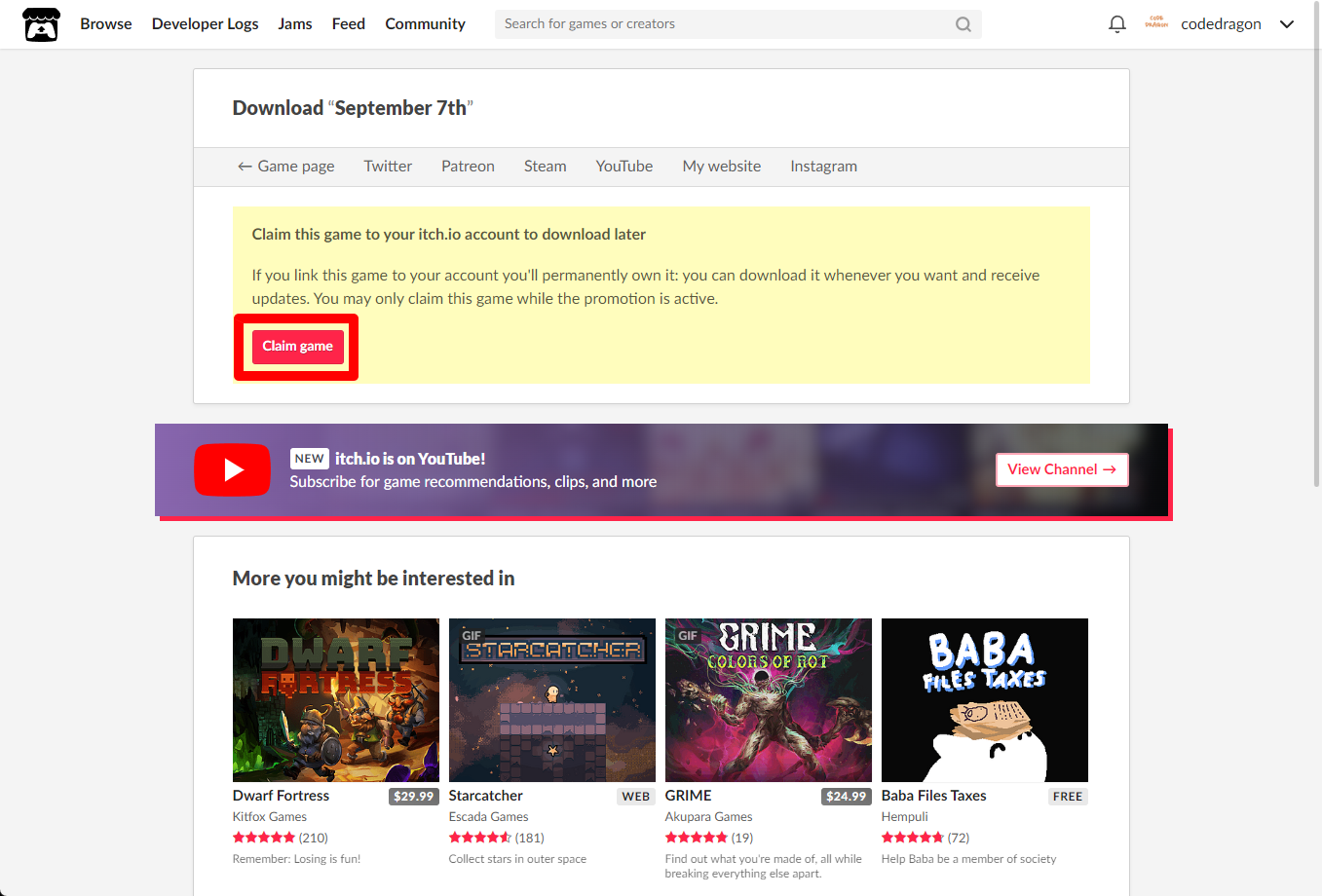Click Baba Files Taxes title link
The width and height of the screenshot is (1322, 896).
point(934,796)
